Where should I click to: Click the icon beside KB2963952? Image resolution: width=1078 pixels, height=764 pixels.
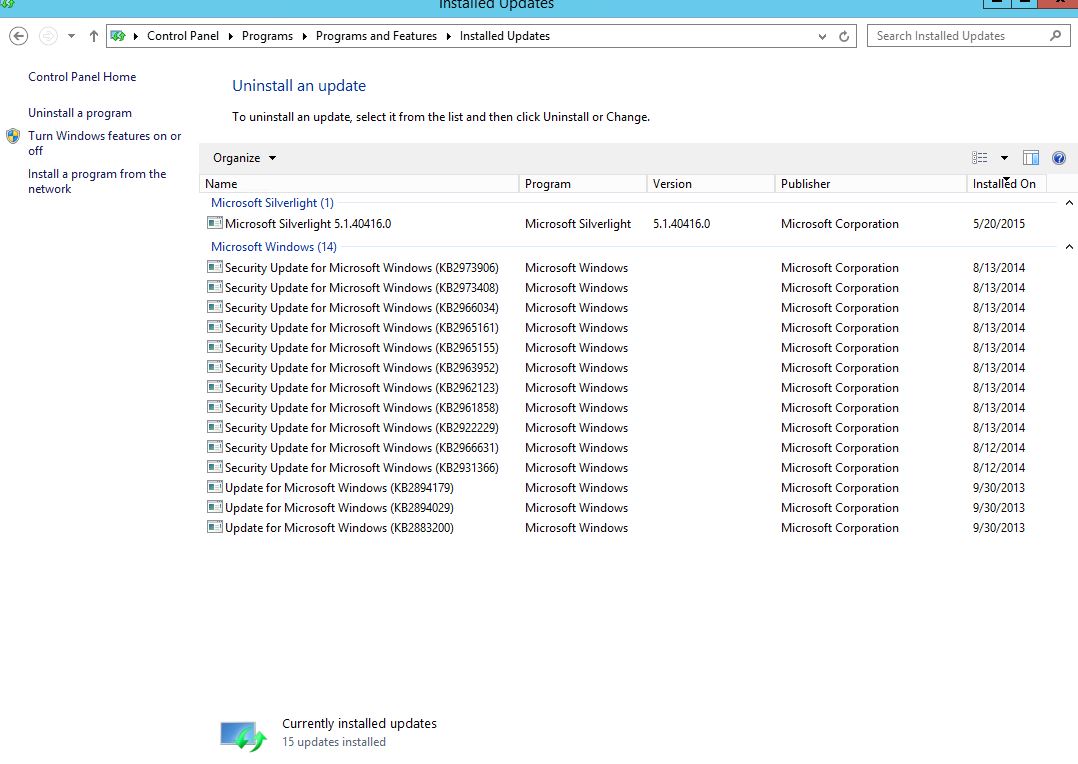214,367
